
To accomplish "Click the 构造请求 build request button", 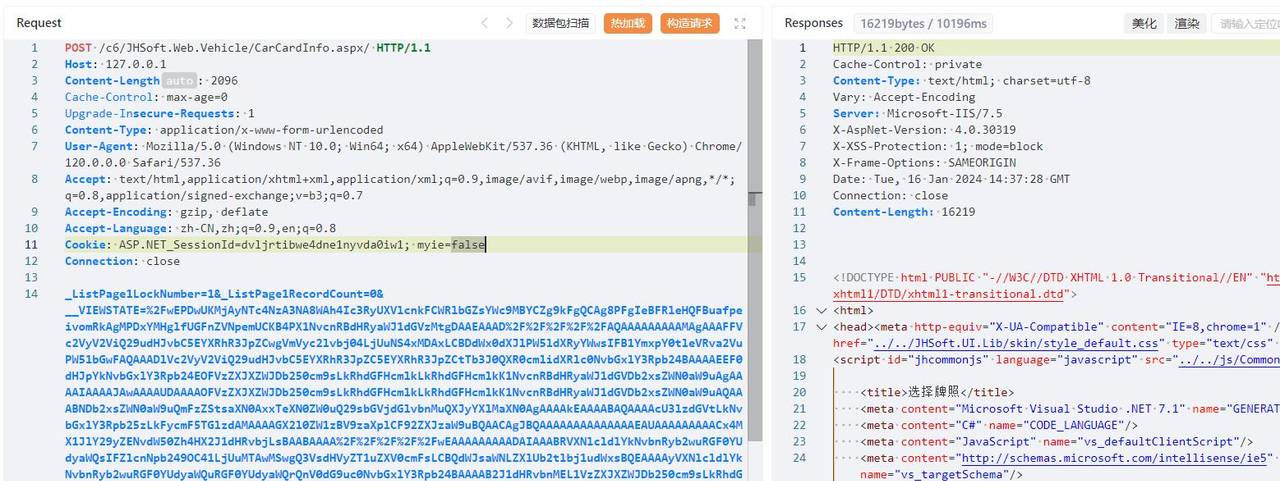I will 689,23.
